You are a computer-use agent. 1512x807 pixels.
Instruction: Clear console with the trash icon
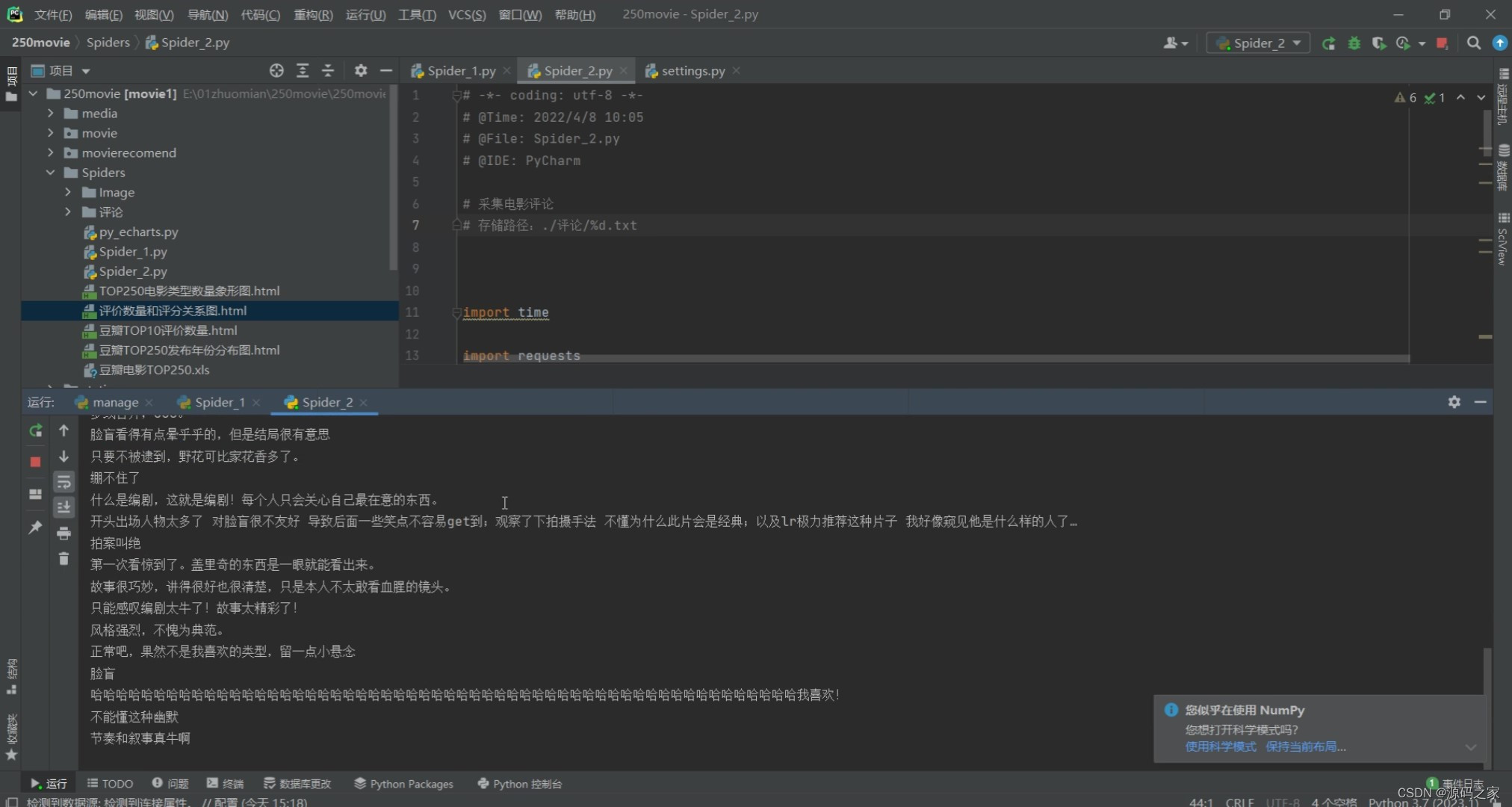click(63, 559)
